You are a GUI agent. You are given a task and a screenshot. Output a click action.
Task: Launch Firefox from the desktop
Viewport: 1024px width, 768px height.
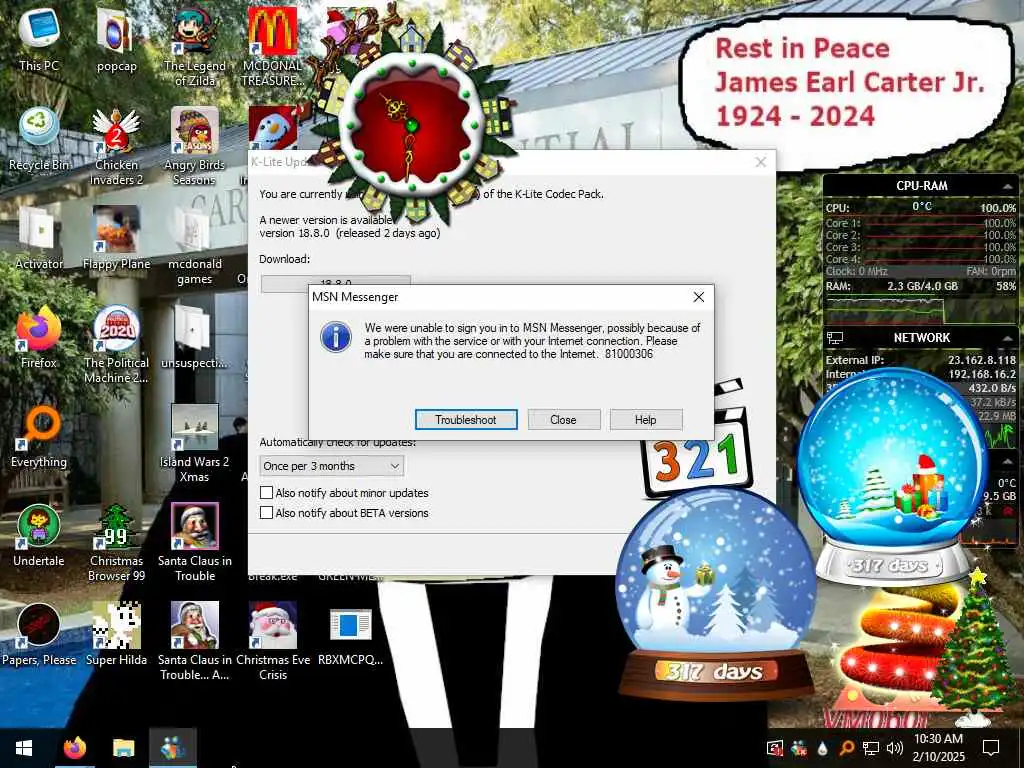[39, 337]
